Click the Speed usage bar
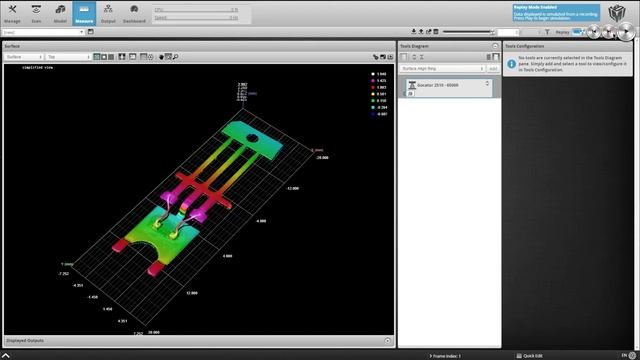 click(x=196, y=18)
